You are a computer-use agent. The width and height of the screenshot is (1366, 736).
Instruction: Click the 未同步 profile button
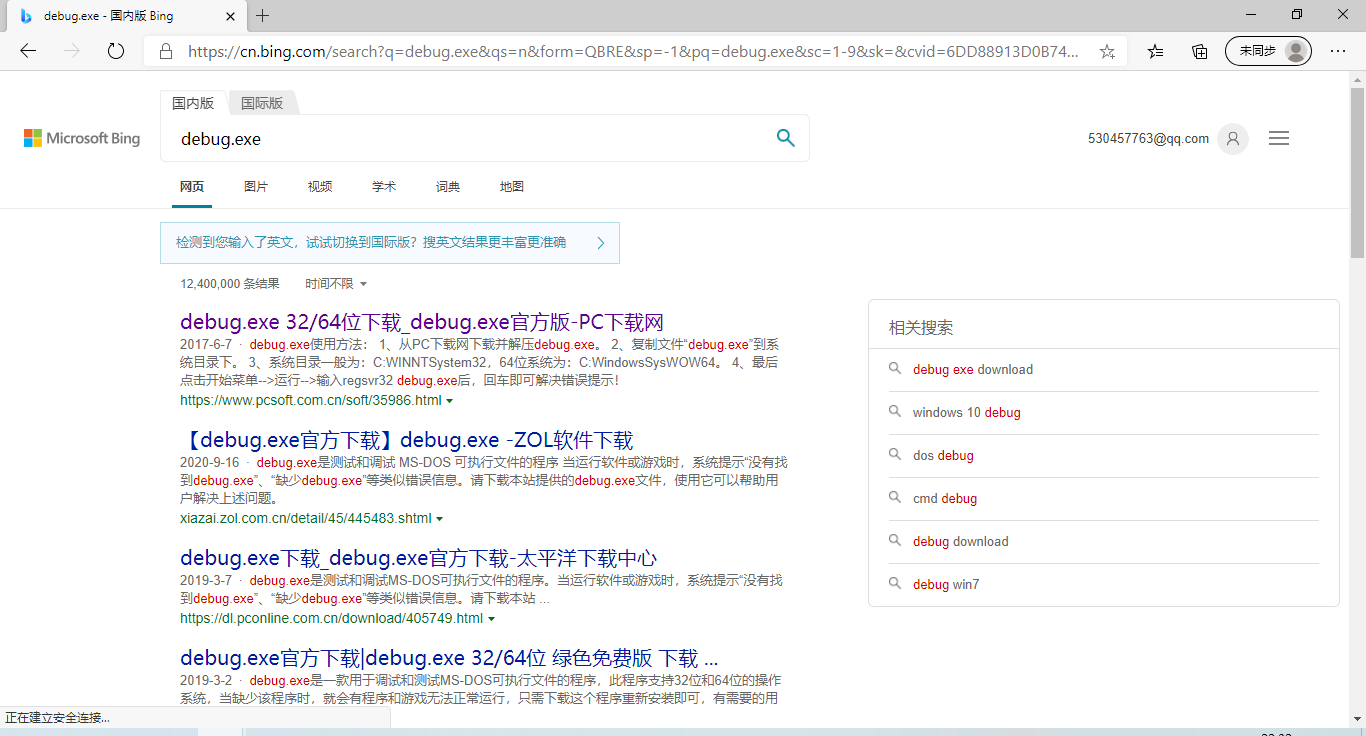[1266, 50]
